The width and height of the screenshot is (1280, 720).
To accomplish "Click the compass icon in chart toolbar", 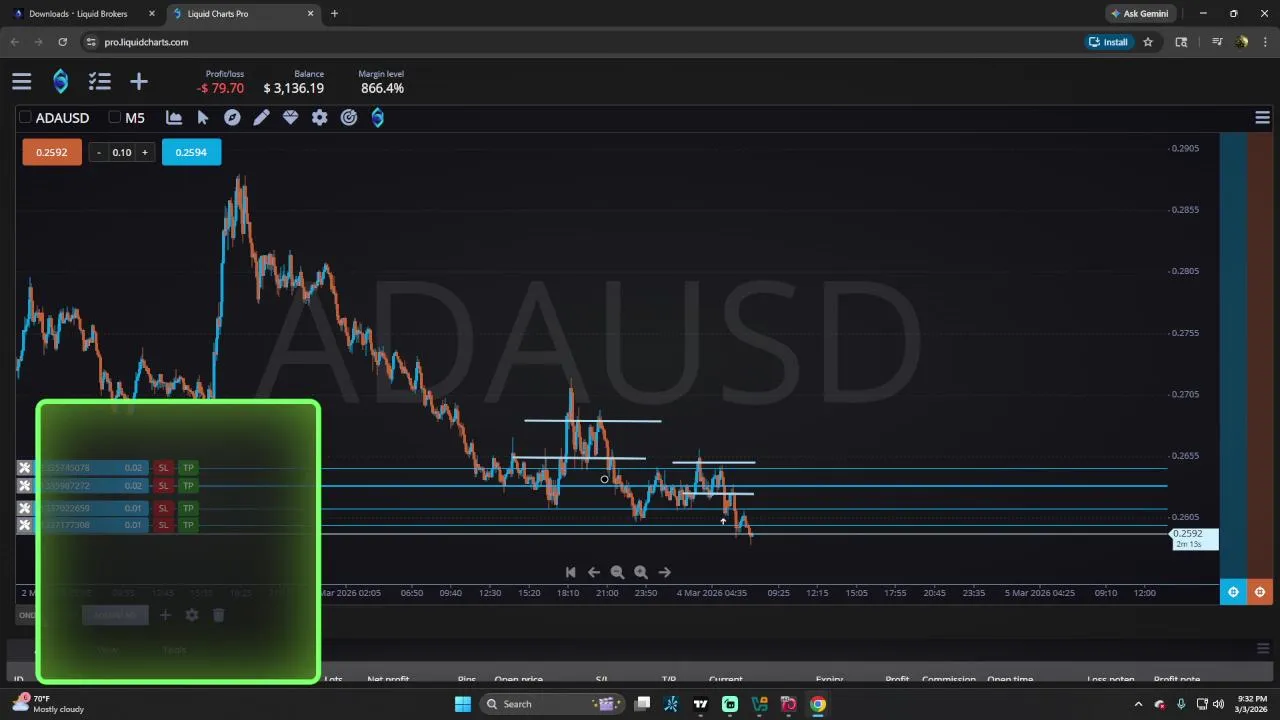I will [232, 118].
